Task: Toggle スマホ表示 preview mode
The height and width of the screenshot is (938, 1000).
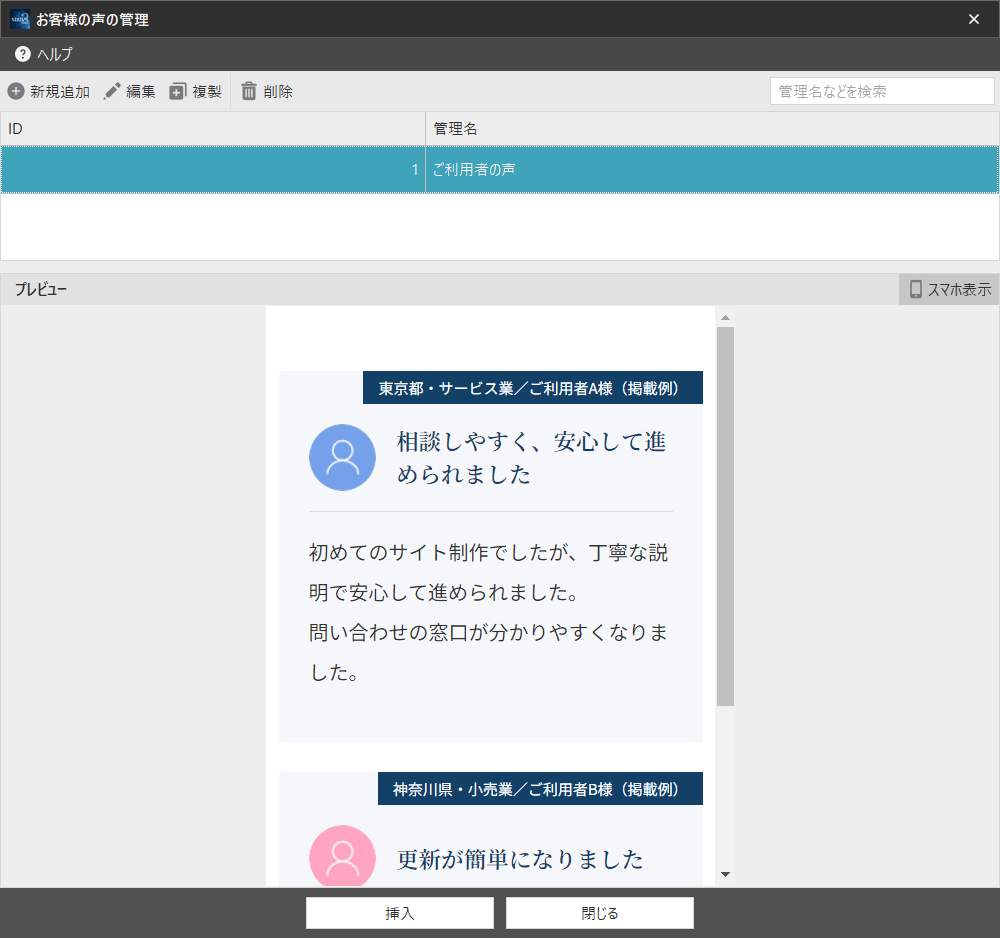Action: click(950, 289)
